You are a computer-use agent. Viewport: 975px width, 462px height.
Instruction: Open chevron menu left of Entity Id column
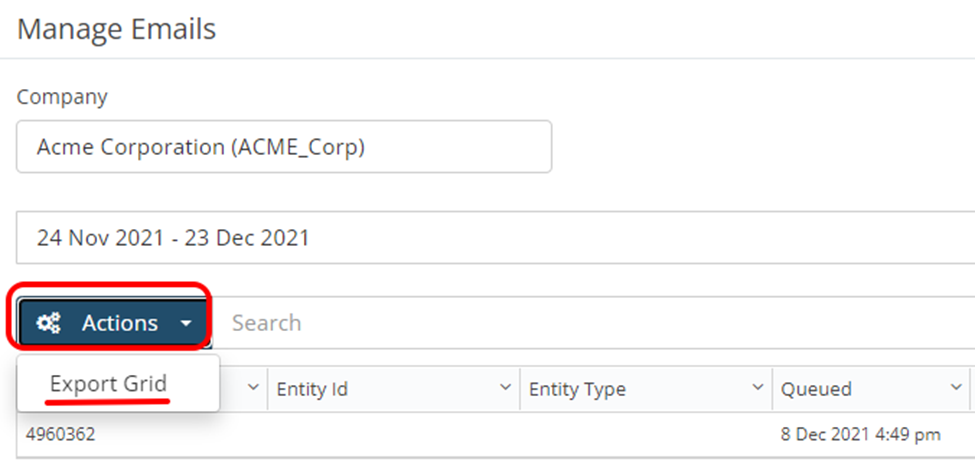tap(252, 387)
